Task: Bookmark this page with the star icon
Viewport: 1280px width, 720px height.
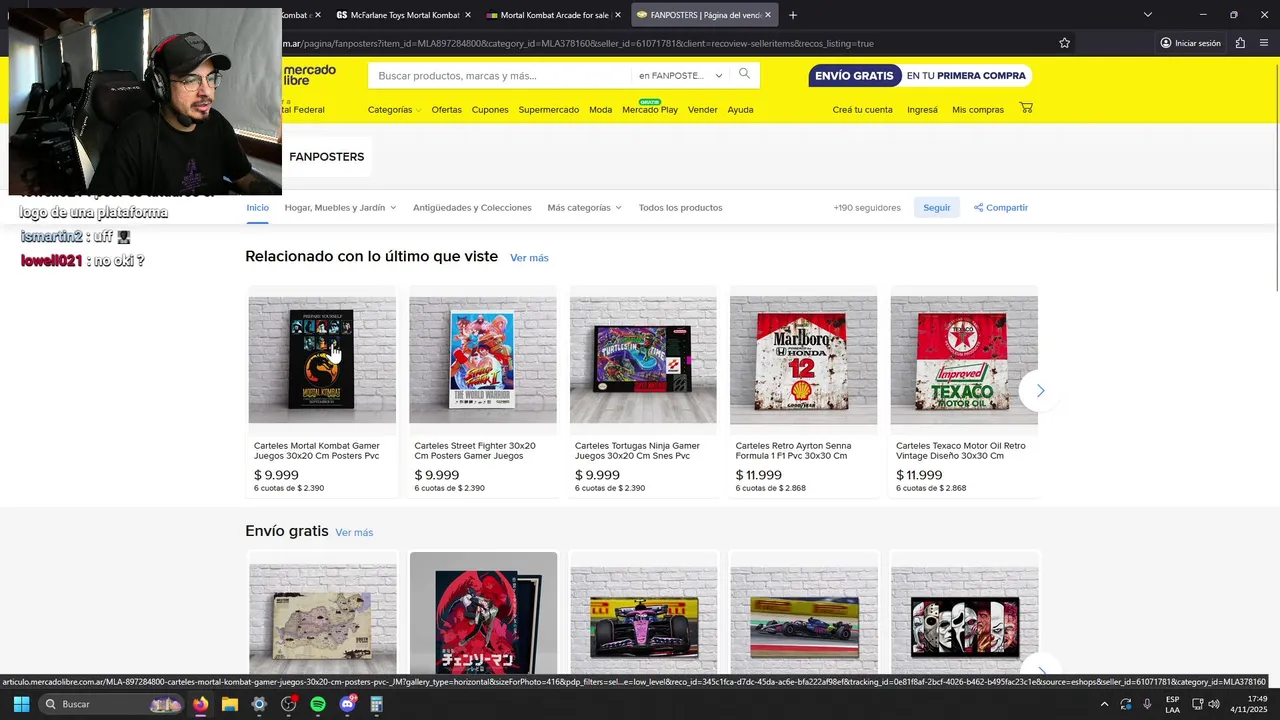Action: click(x=1064, y=43)
